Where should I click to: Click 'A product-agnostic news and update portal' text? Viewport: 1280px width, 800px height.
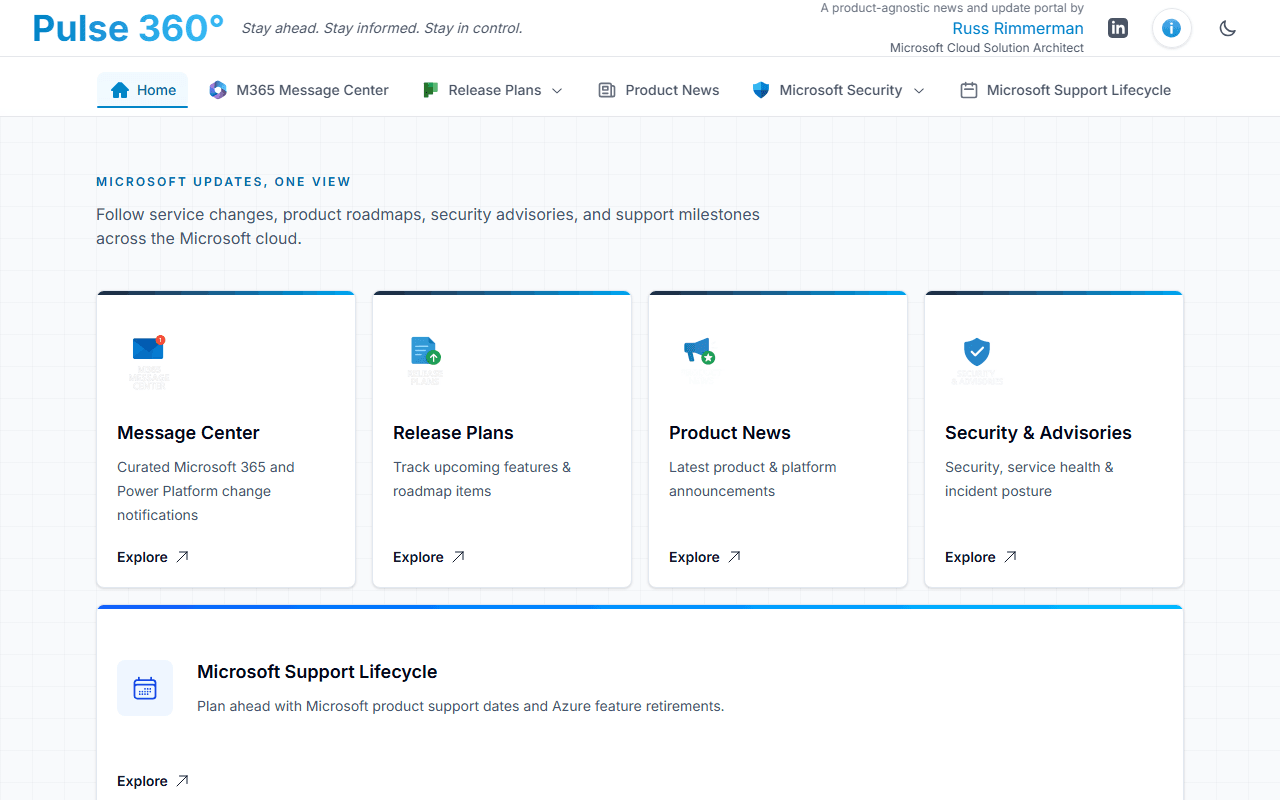[x=952, y=8]
